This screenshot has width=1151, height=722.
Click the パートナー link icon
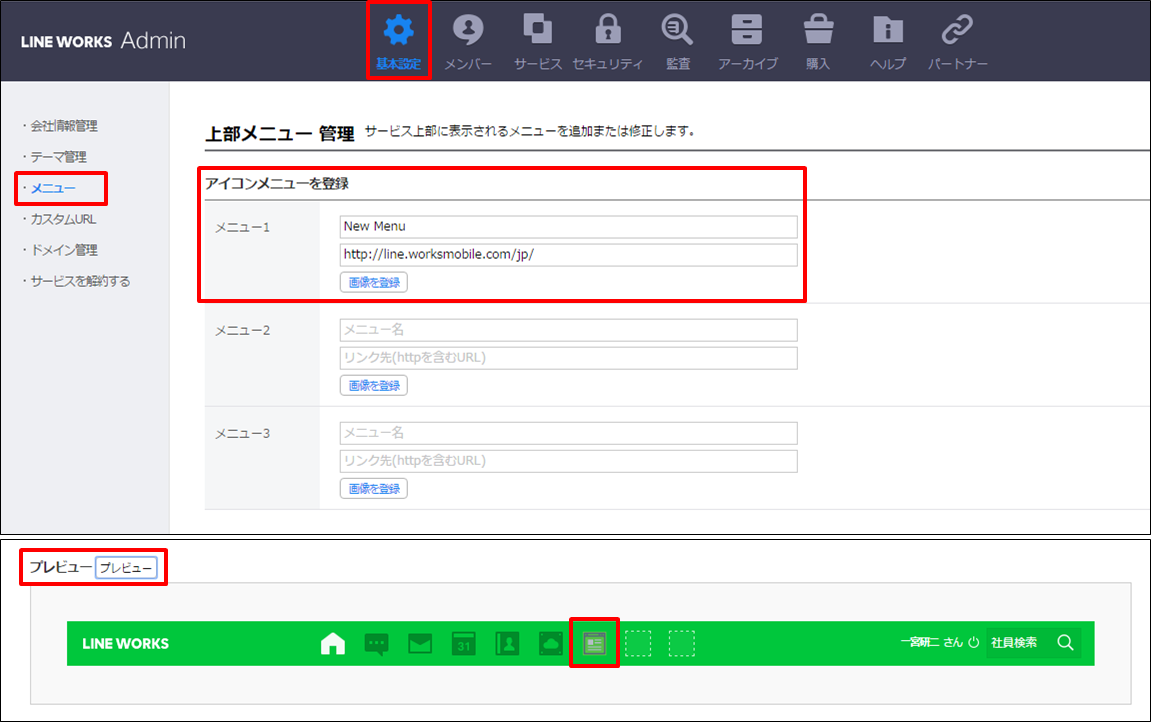[x=957, y=32]
